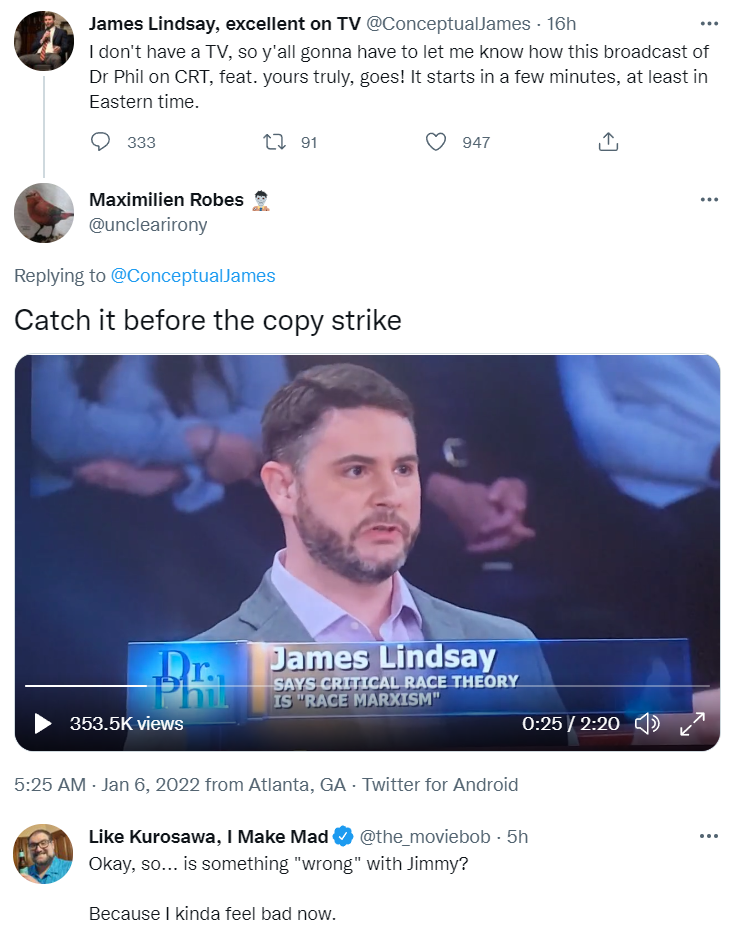Click the @ConceptualJames reply-to link
Image resolution: width=732 pixels, height=935 pixels.
tap(193, 275)
